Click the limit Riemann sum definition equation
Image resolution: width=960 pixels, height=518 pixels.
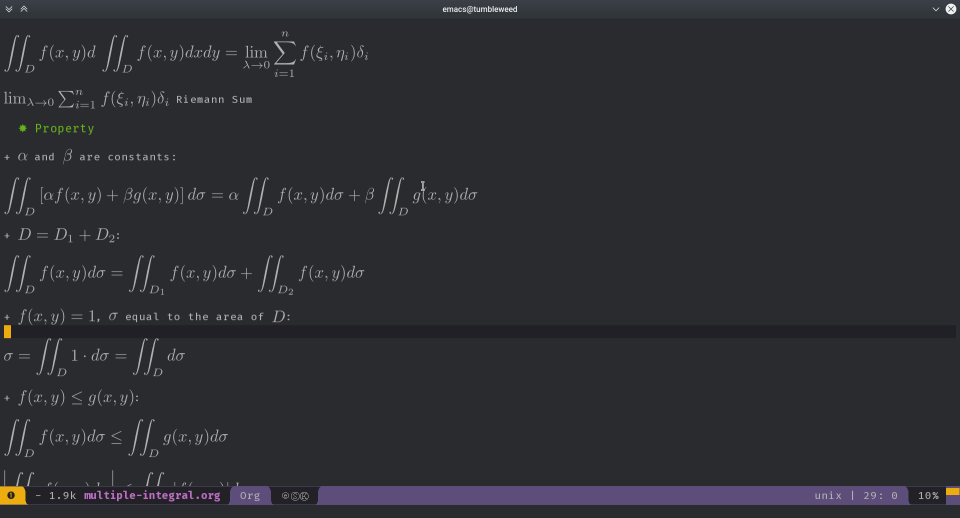point(186,53)
